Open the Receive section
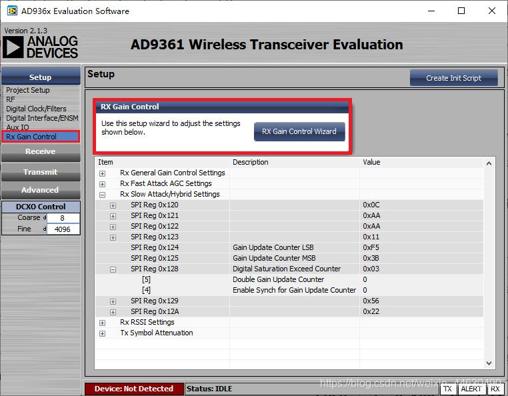 tap(41, 152)
